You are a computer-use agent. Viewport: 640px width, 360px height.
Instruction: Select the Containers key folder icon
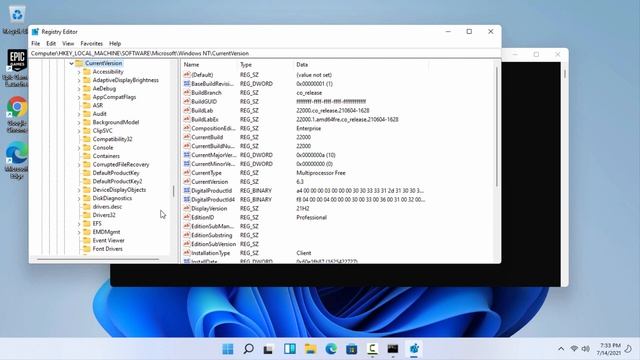click(87, 156)
